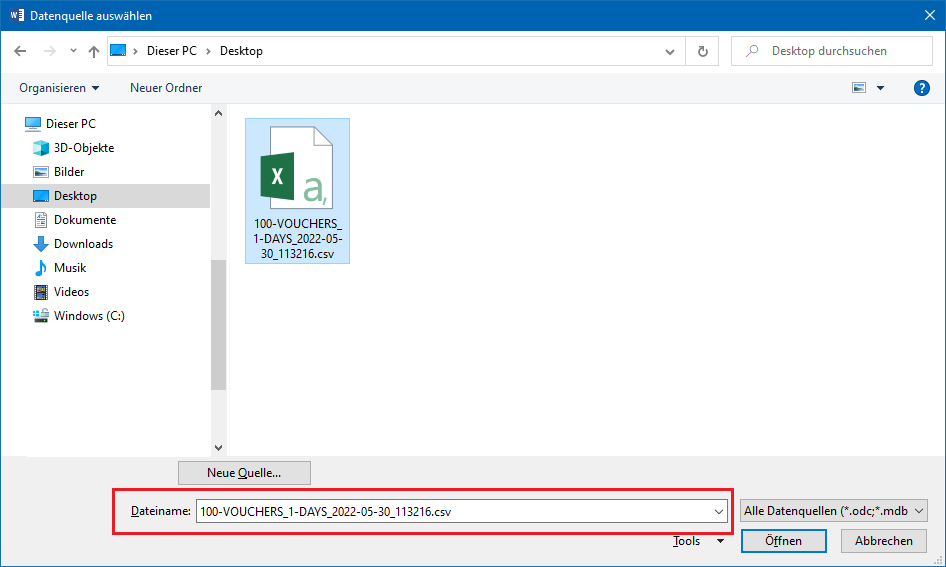The image size is (946, 567).
Task: Expand the address bar path dropdown
Action: pos(670,51)
